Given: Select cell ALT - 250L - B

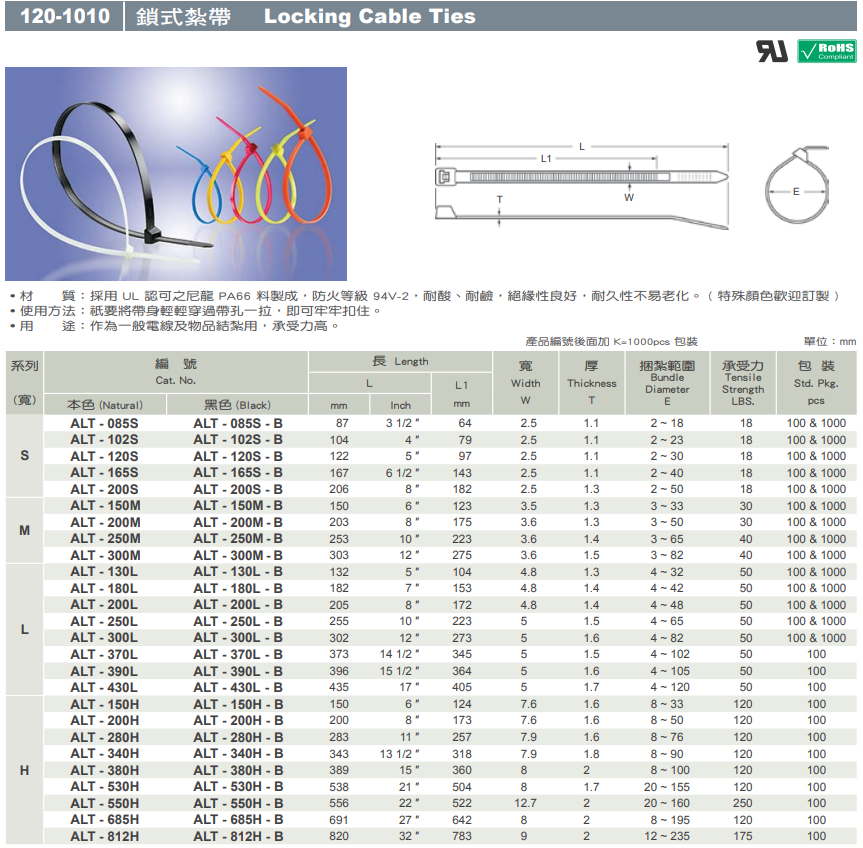Looking at the screenshot, I should click(238, 621).
